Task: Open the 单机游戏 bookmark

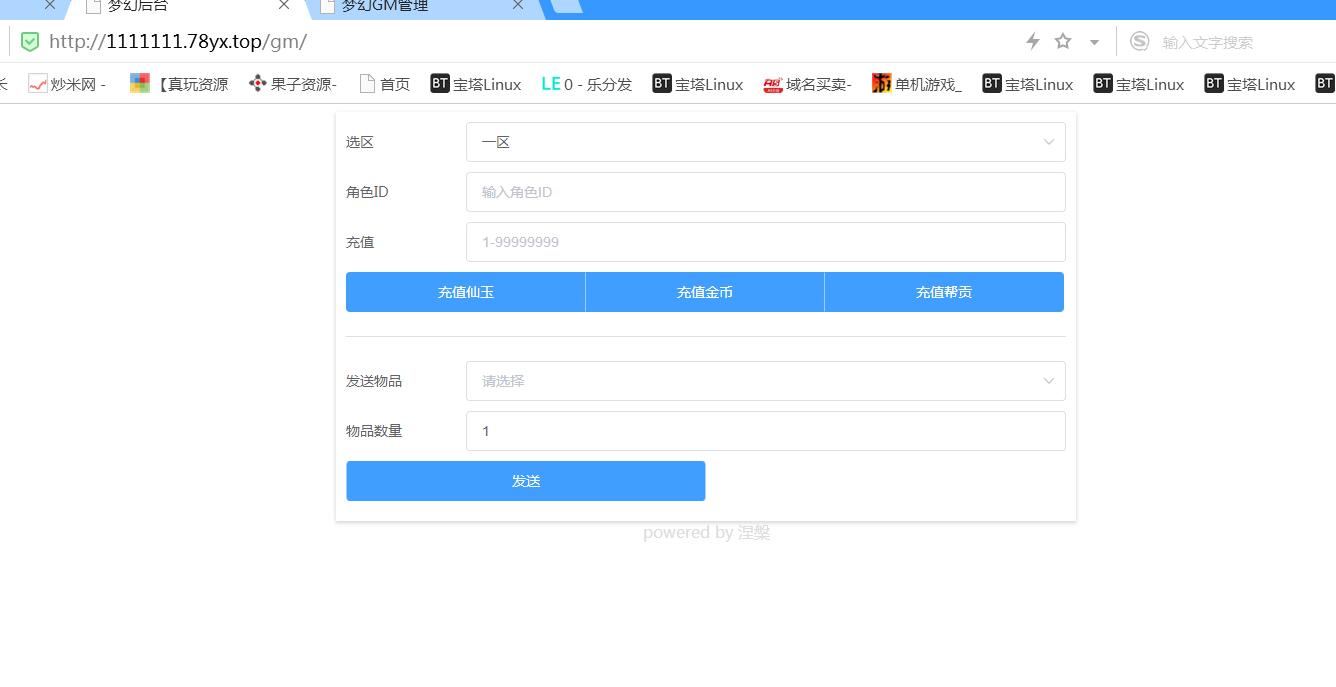Action: (x=917, y=84)
